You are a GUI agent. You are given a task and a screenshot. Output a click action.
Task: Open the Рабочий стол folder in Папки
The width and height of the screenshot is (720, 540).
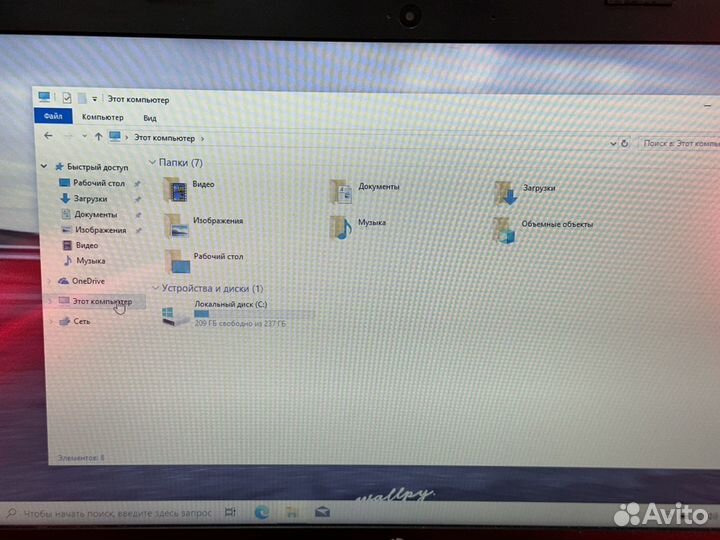click(204, 261)
